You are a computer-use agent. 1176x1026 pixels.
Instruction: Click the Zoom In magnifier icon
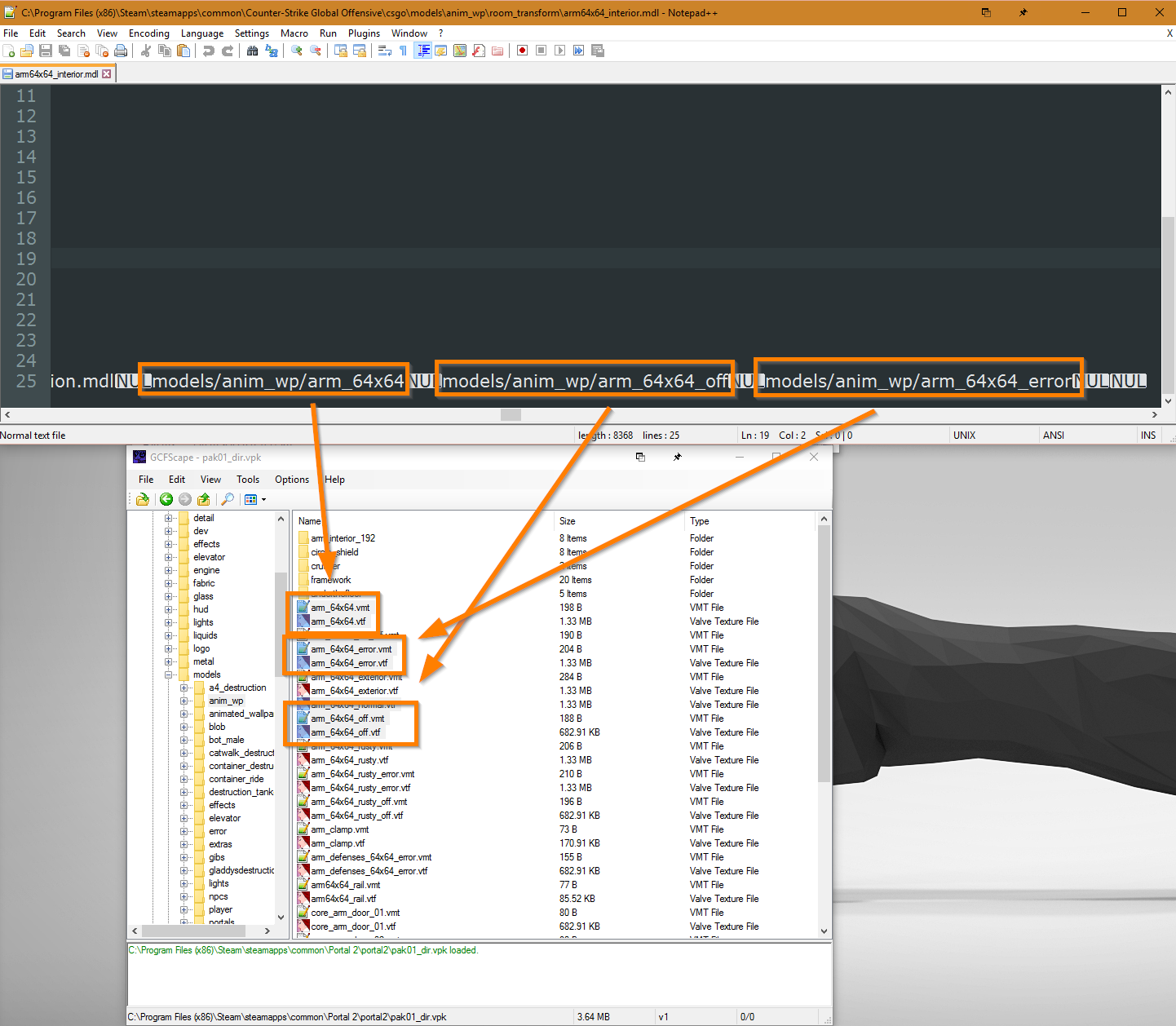click(297, 51)
